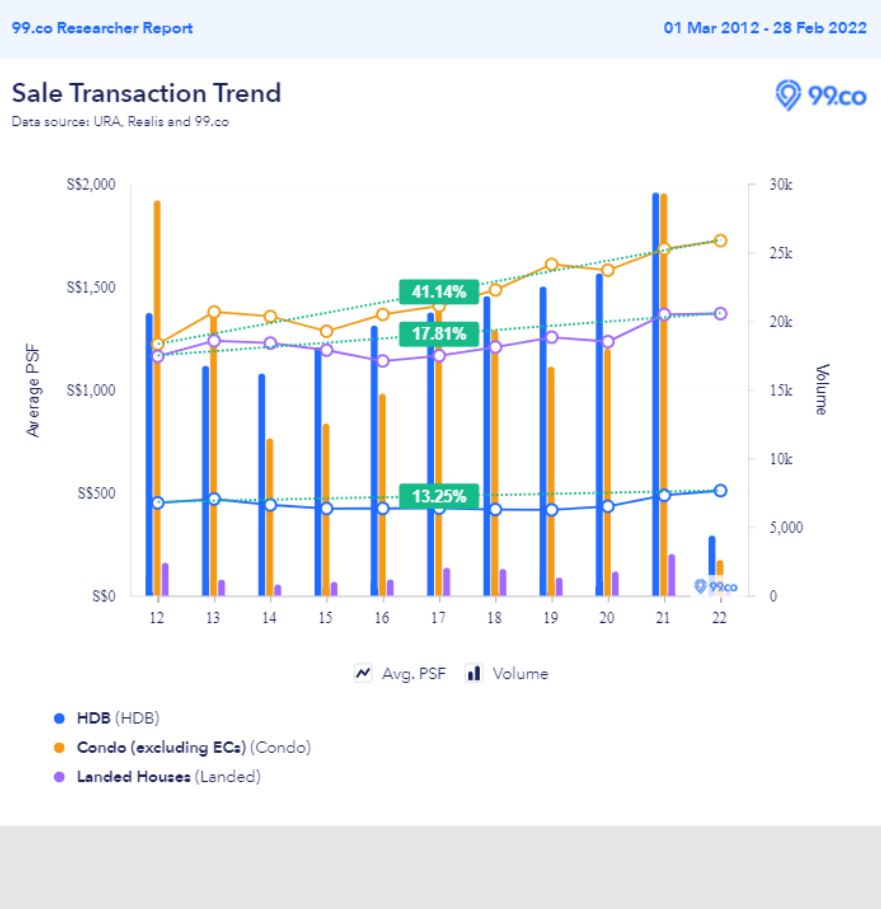The width and height of the screenshot is (881, 909).
Task: Click the 41.14% trend badge
Action: (439, 292)
